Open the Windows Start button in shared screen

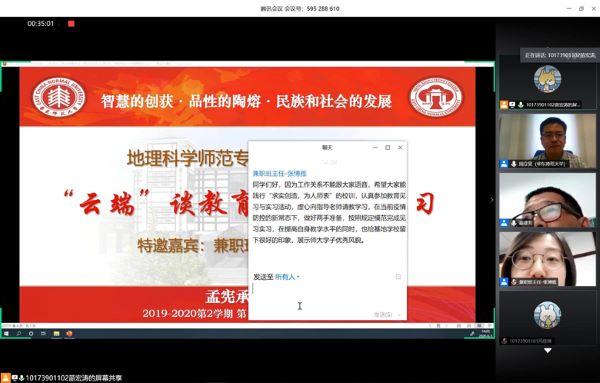[7, 334]
